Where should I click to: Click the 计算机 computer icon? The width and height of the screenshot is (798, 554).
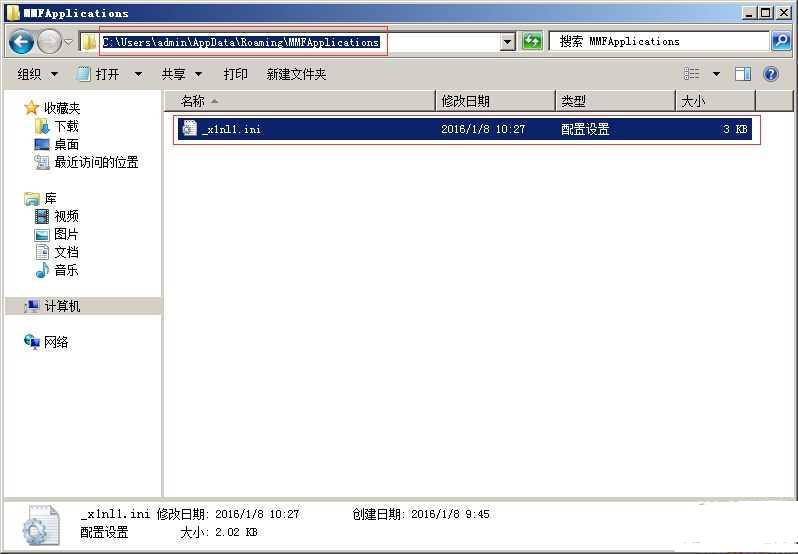tap(32, 306)
